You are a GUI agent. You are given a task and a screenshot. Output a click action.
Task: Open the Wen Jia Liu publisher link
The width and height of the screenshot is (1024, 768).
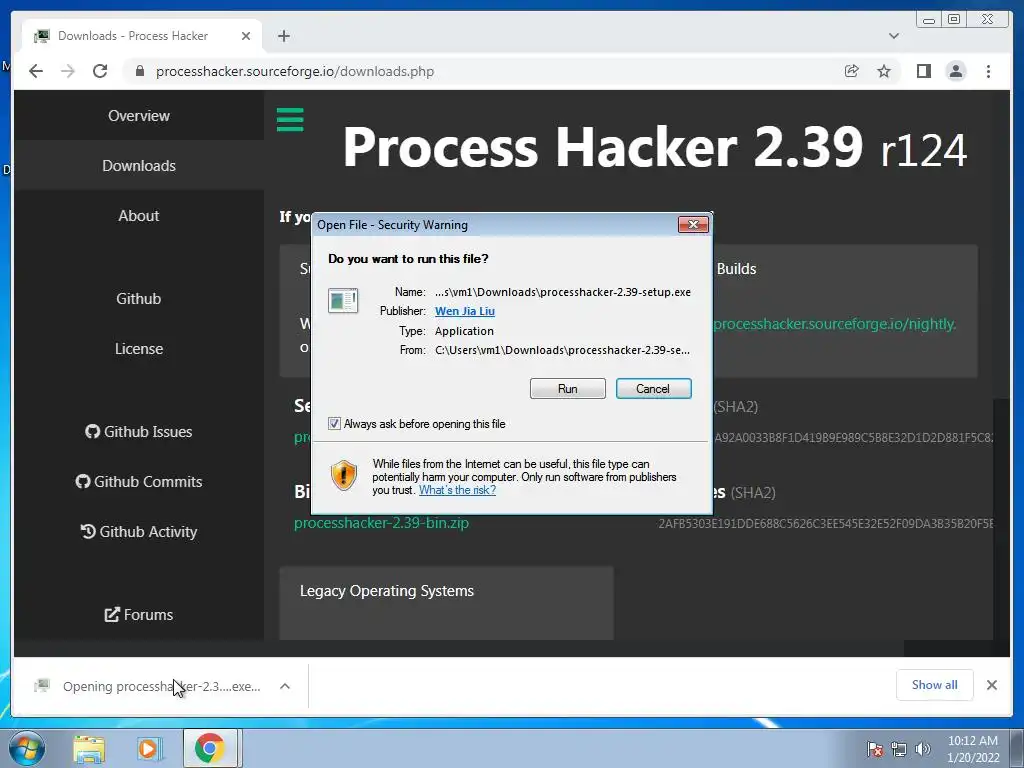point(464,311)
